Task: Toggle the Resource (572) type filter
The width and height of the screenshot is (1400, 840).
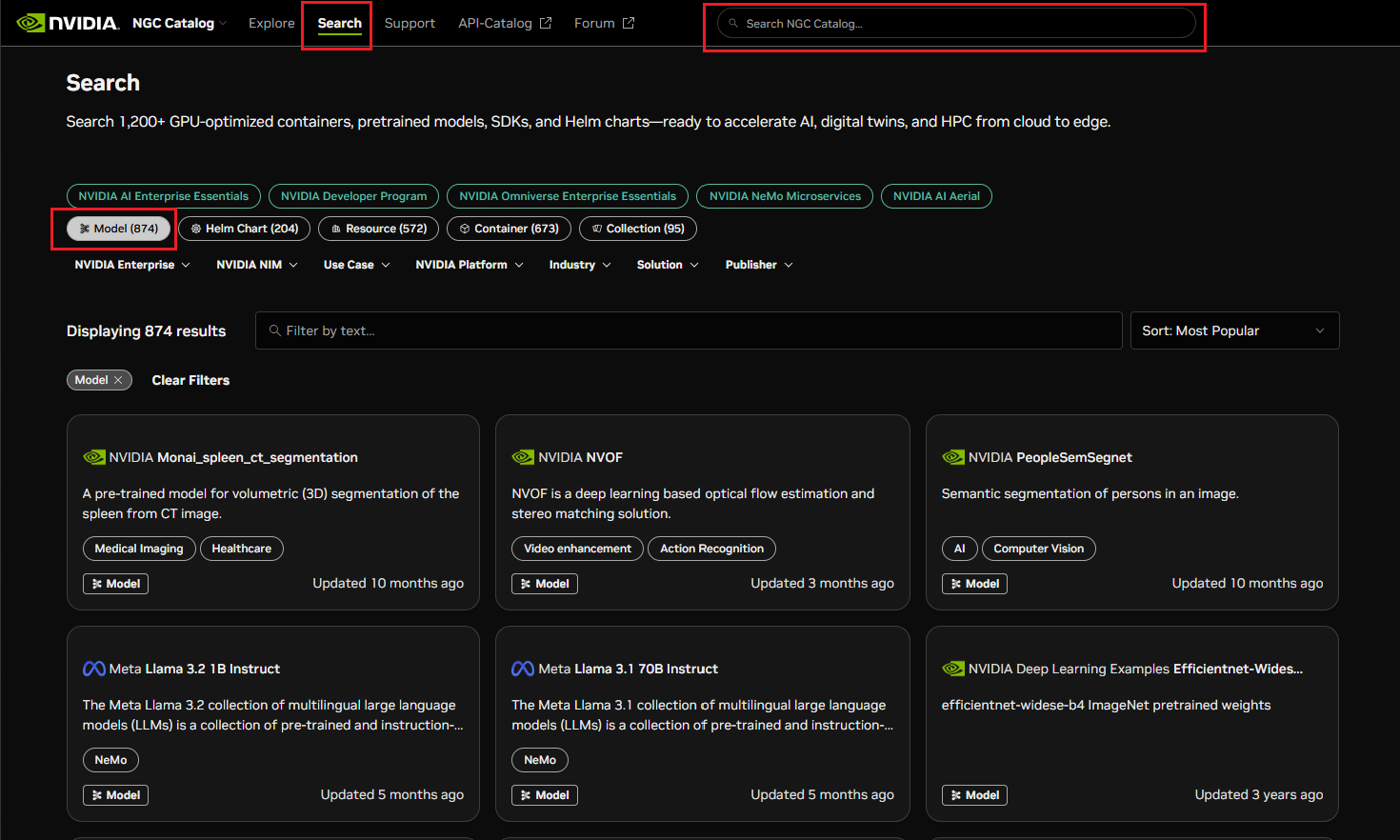Action: (379, 229)
